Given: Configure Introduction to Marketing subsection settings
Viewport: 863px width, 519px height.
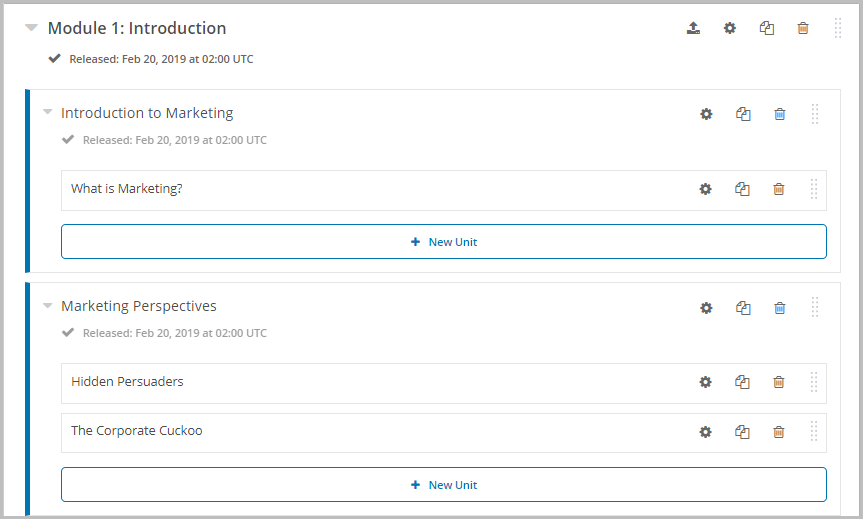Looking at the screenshot, I should [706, 114].
